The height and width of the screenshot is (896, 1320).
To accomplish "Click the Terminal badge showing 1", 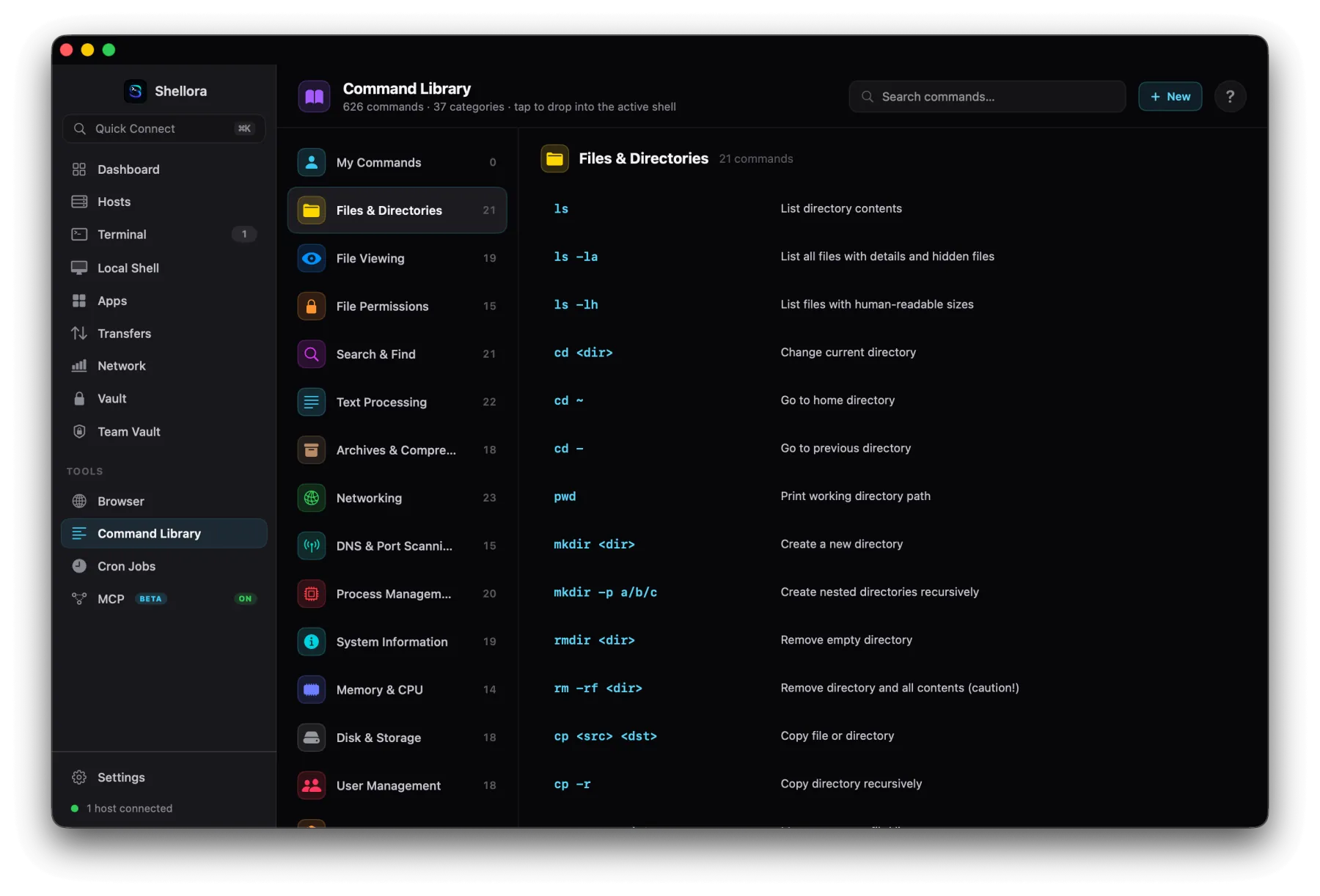I will (244, 234).
